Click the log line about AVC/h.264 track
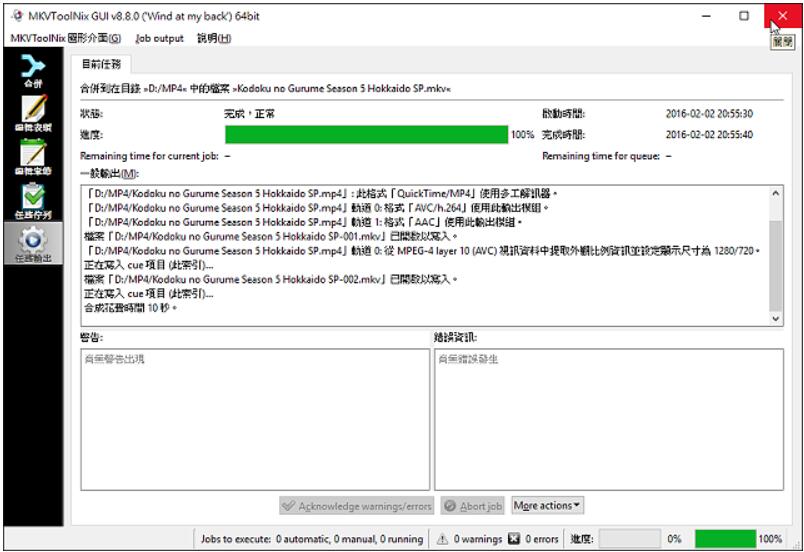Screen dimensions: 804x552 (x=317, y=208)
